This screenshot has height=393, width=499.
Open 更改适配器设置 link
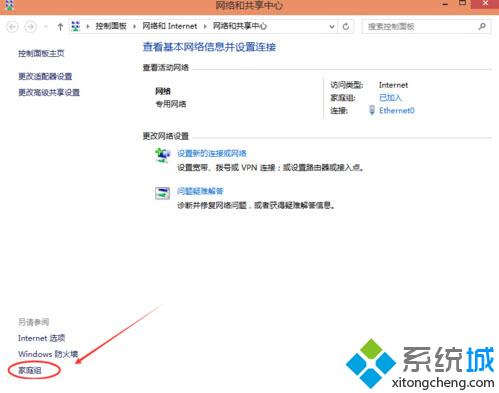point(45,76)
